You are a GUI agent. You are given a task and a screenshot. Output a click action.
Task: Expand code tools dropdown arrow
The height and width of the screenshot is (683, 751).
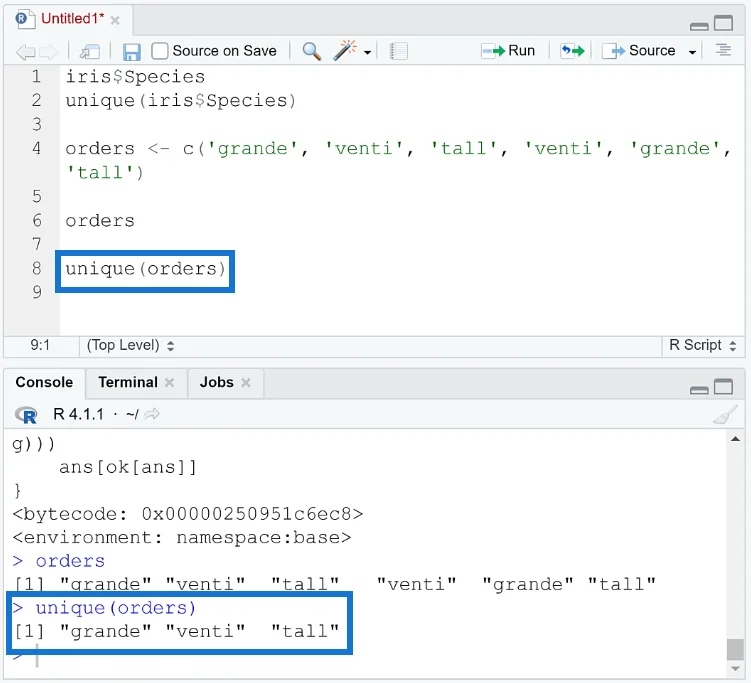pos(367,52)
